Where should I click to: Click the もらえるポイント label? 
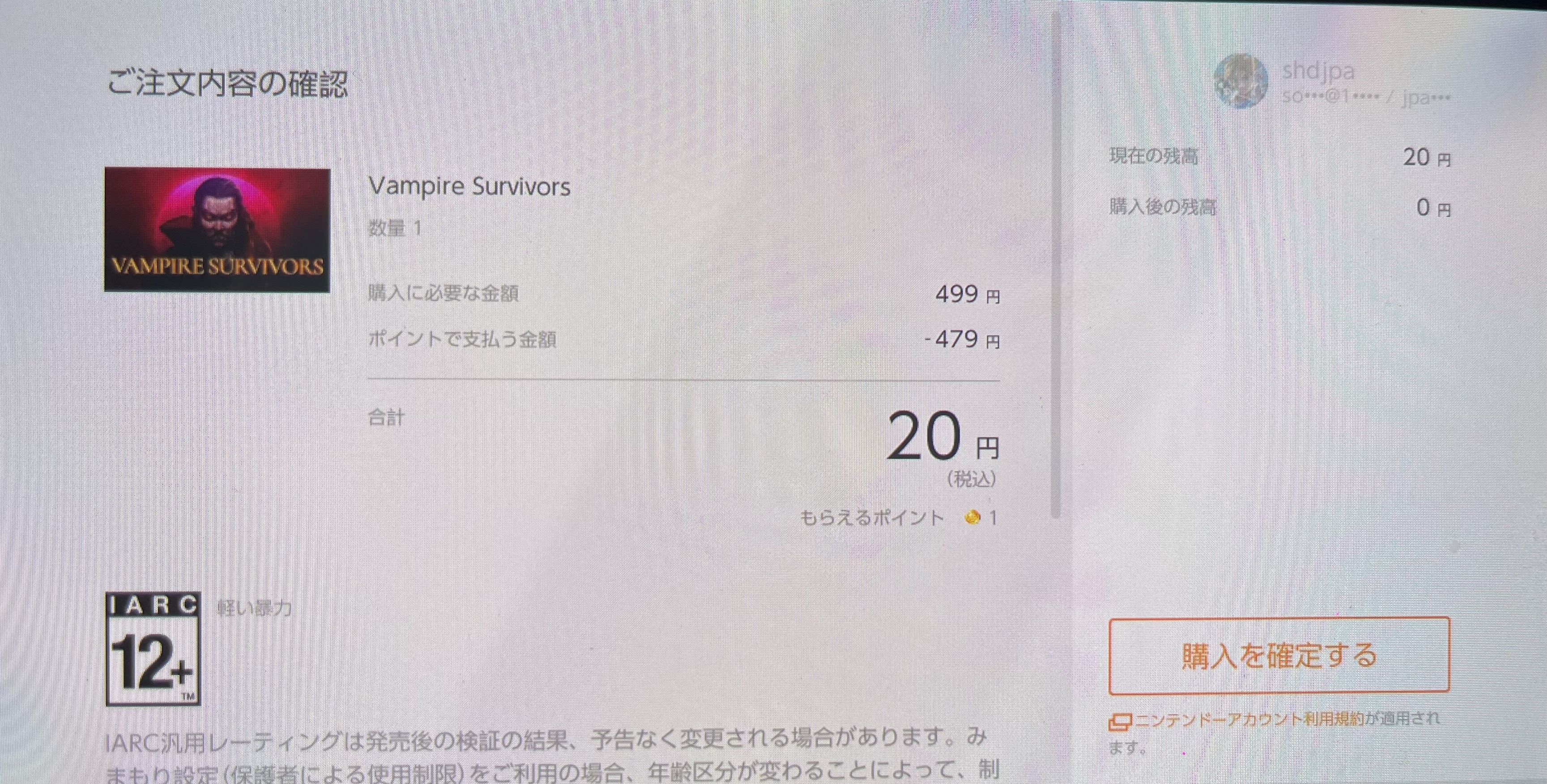[x=872, y=517]
